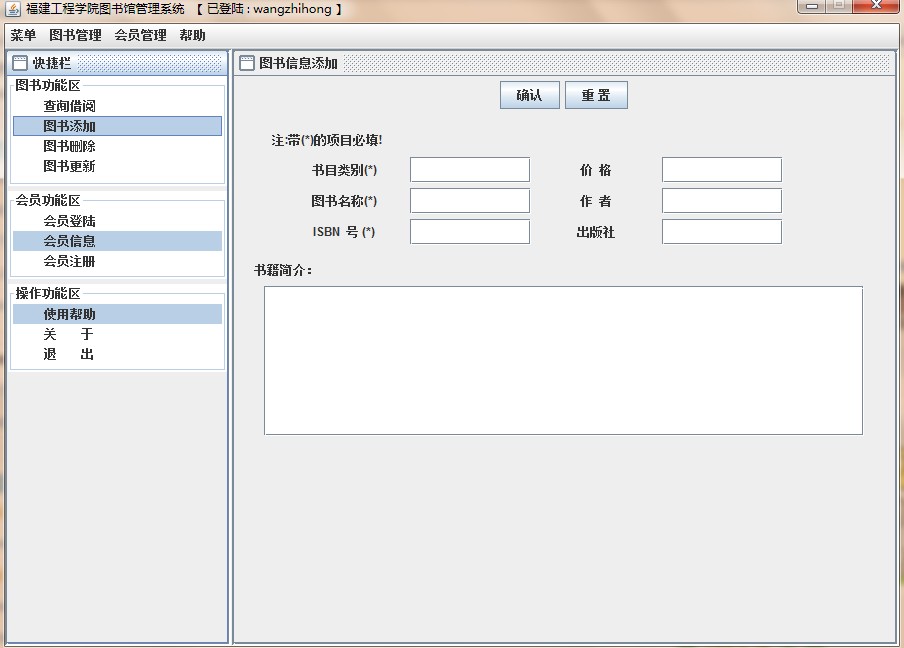
Task: Focus the 书目类别 input field
Action: click(469, 170)
